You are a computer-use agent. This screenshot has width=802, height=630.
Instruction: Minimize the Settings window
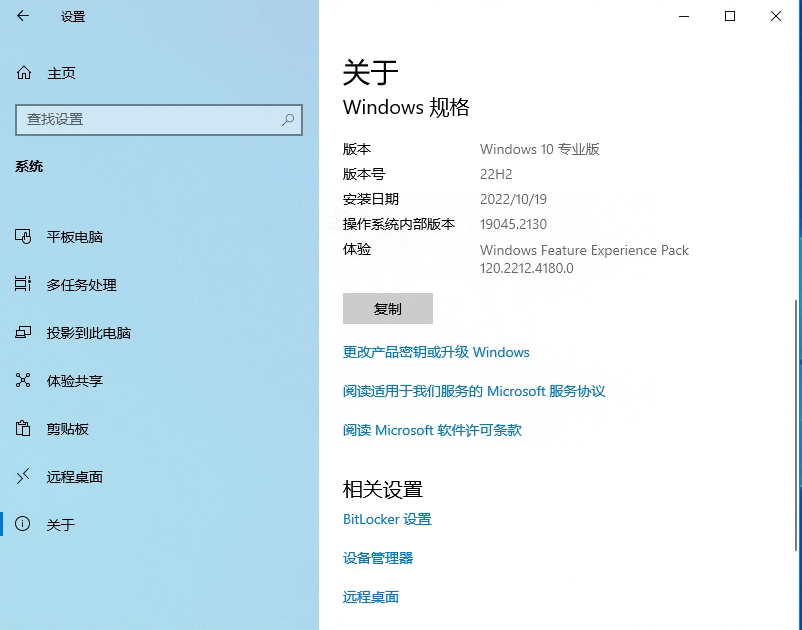point(684,16)
